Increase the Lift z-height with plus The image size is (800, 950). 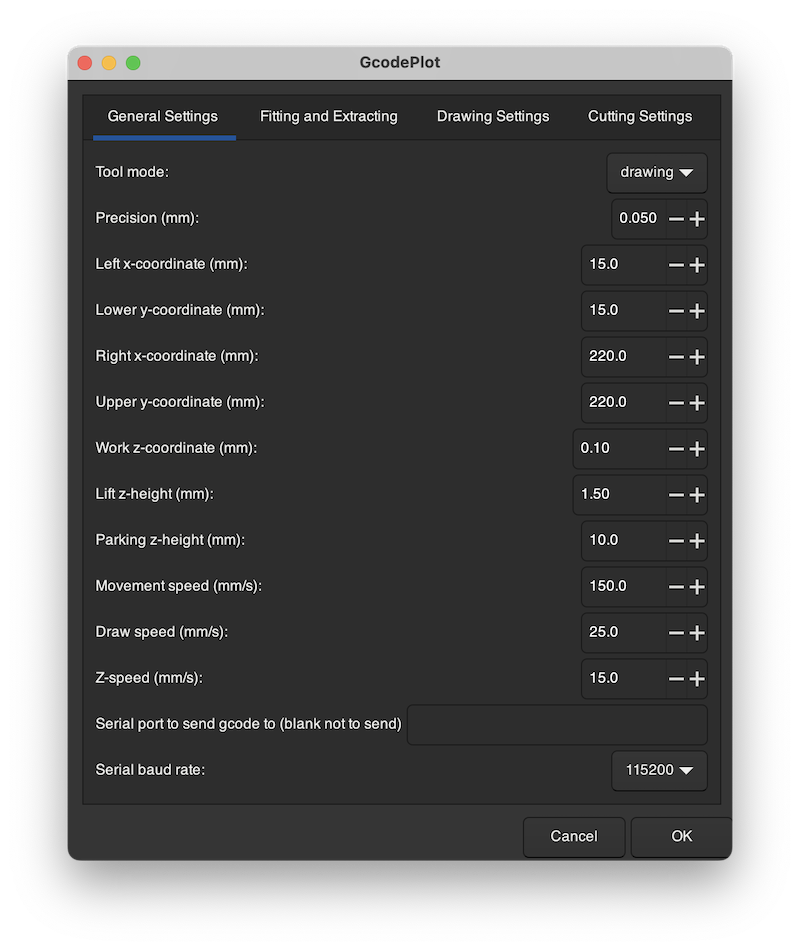[697, 495]
